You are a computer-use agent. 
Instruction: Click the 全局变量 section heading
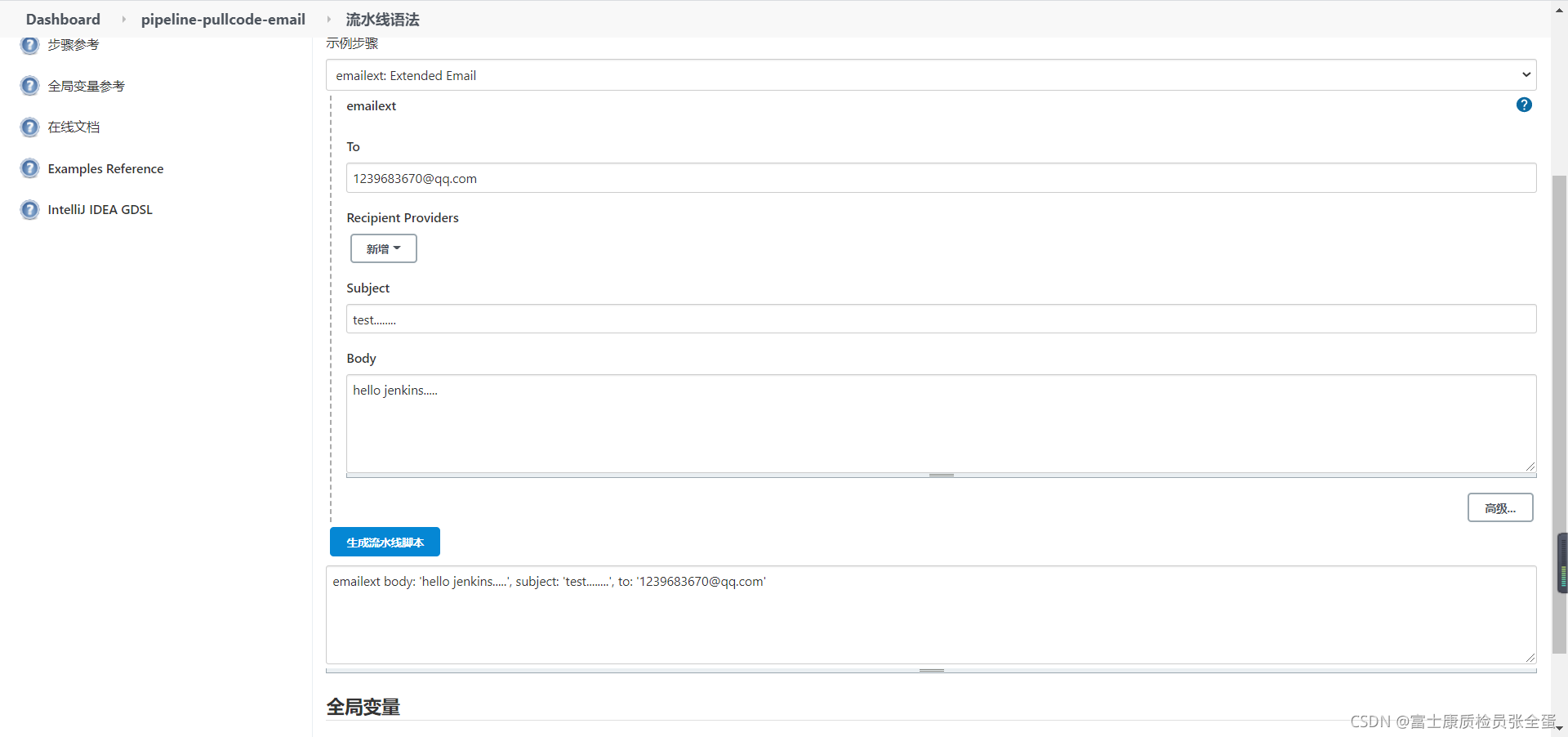pyautogui.click(x=363, y=707)
